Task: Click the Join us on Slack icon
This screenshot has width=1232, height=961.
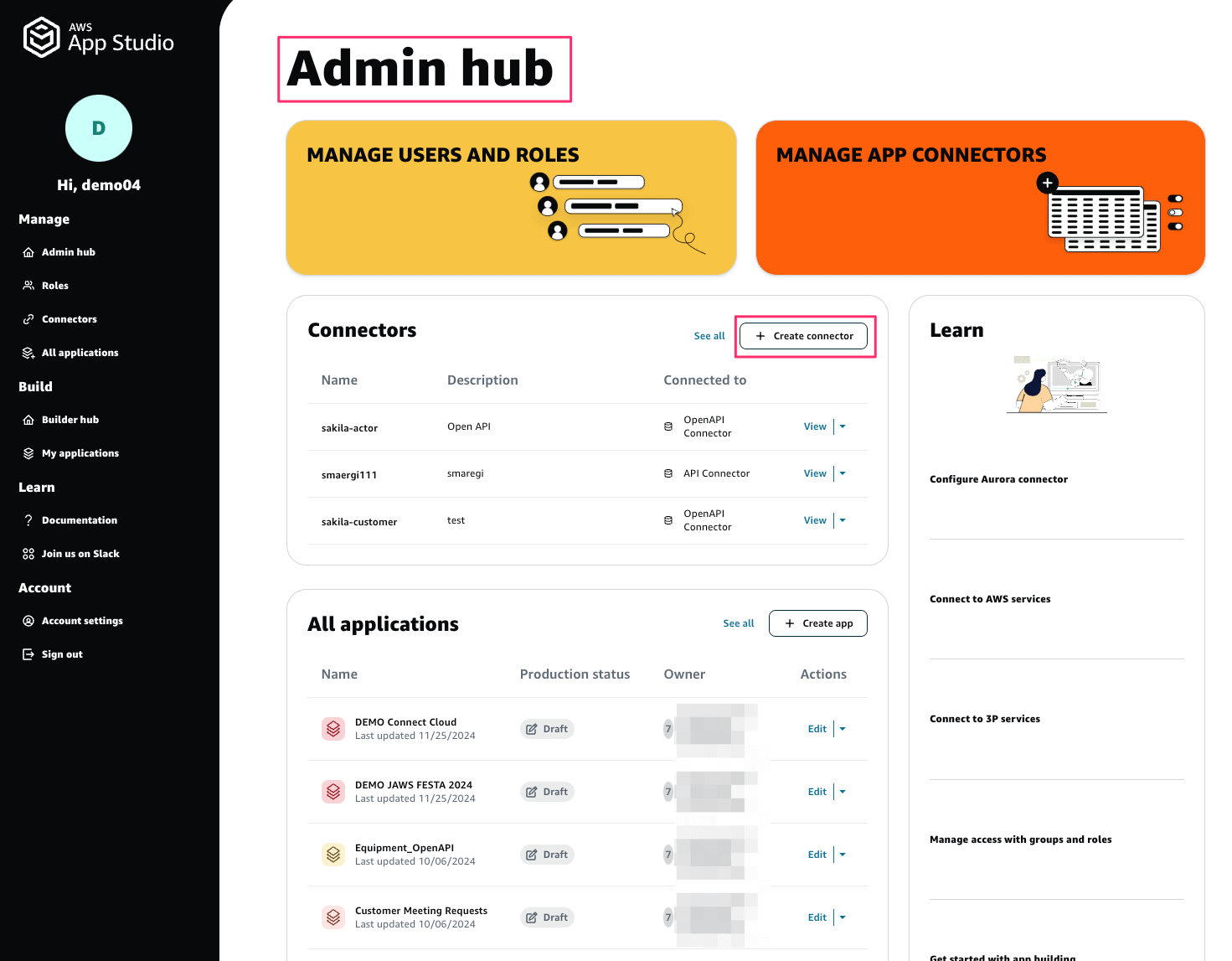Action: coord(28,554)
